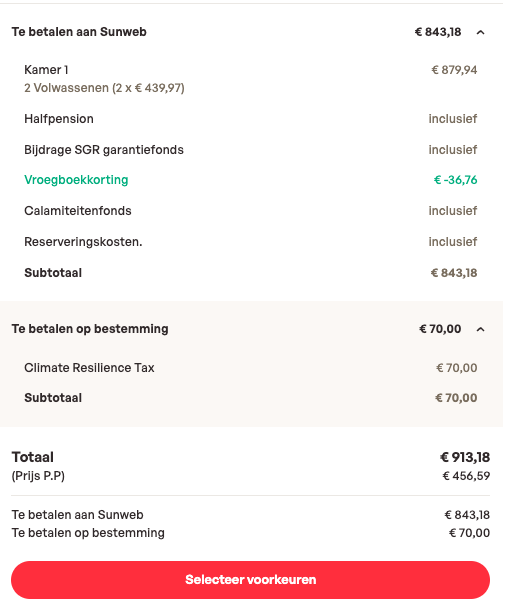Click the € 70,00 destination header amount
Screen dimensions: 511x612
pos(440,329)
